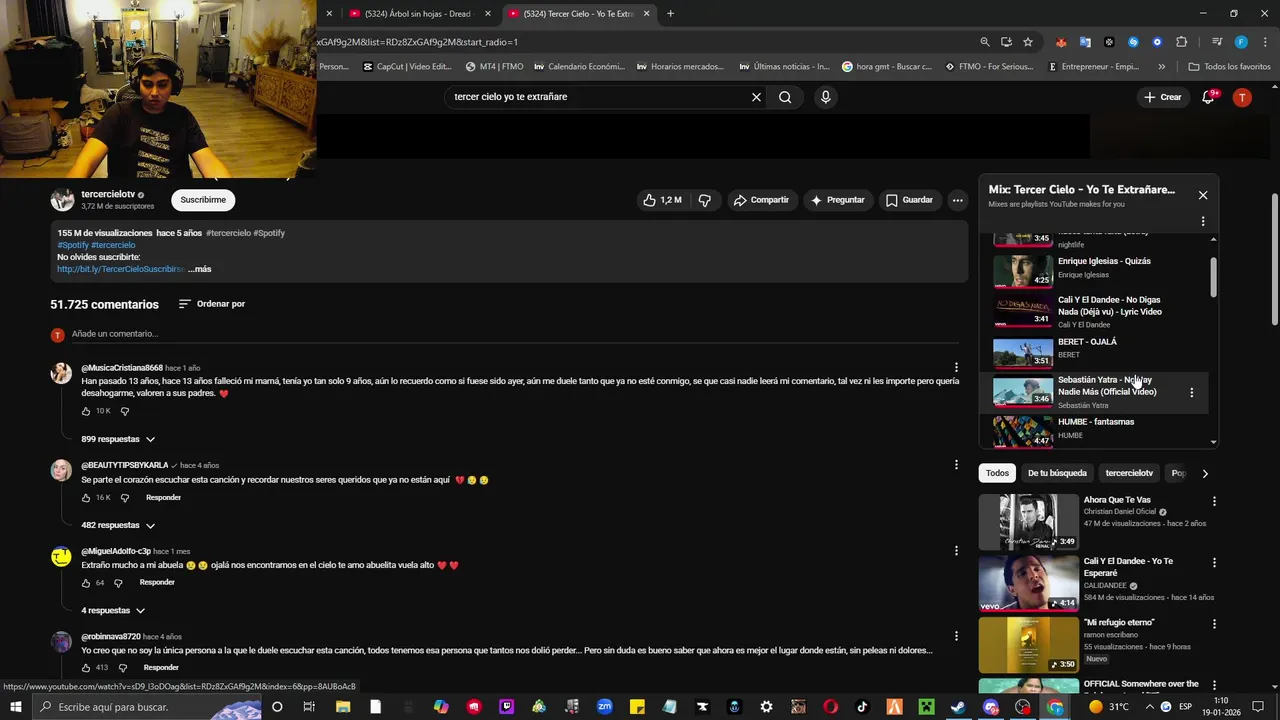Image resolution: width=1280 pixels, height=720 pixels.
Task: Close the Mix playlist panel
Action: pyautogui.click(x=1203, y=195)
